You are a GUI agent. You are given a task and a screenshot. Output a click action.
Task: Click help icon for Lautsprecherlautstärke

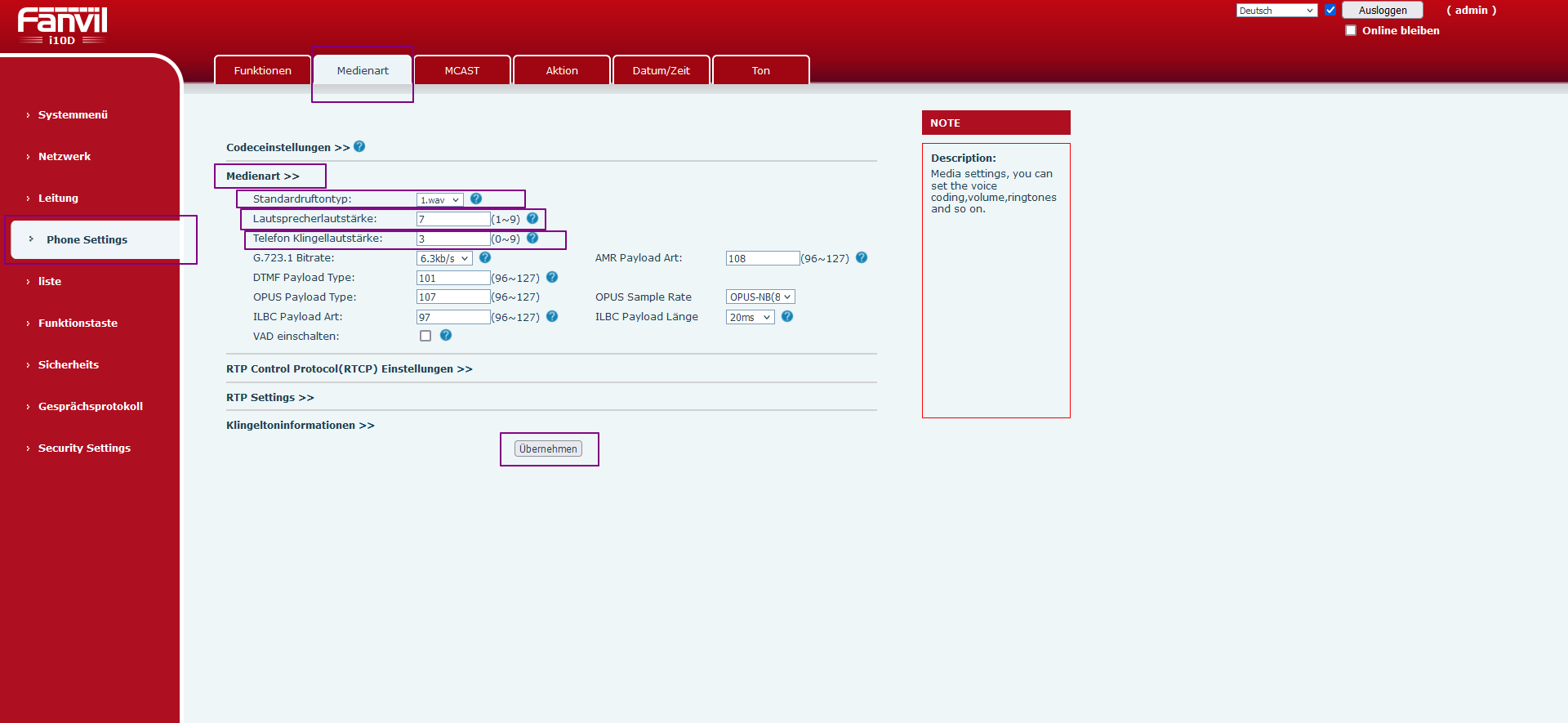tap(532, 218)
